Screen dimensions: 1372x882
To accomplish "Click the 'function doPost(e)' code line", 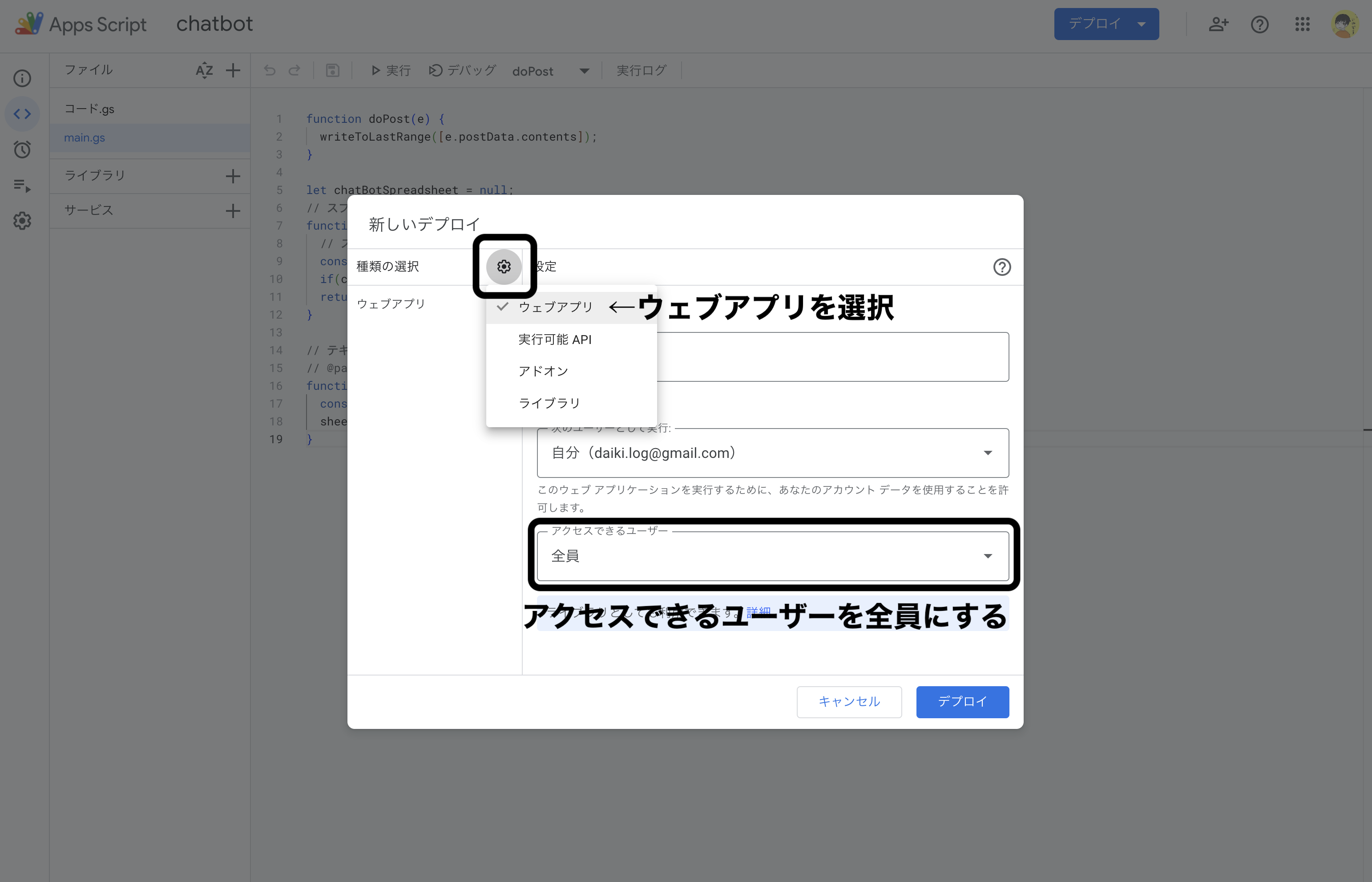I will coord(375,119).
